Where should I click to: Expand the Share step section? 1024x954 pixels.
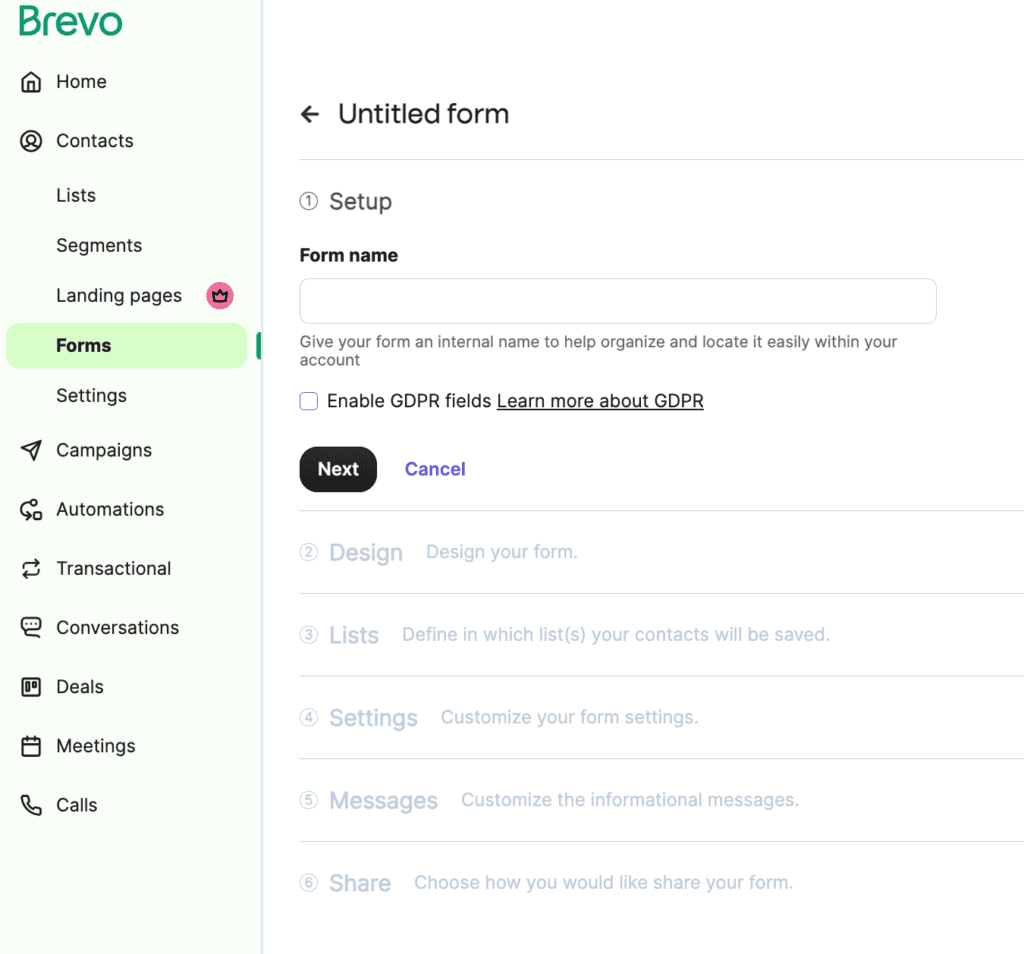360,884
